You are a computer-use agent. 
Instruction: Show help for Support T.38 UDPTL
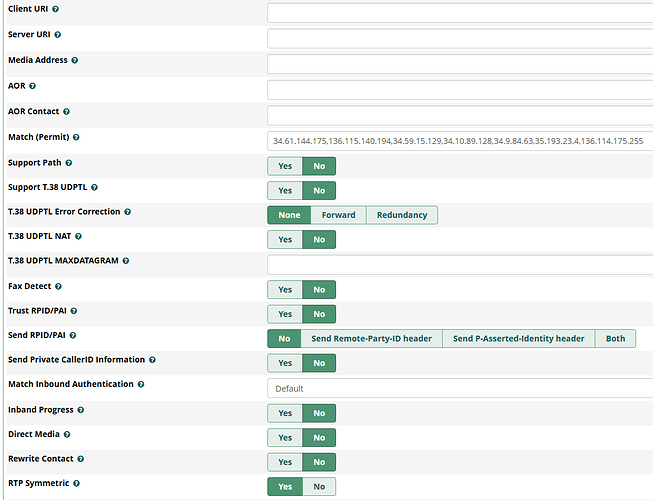coord(108,187)
